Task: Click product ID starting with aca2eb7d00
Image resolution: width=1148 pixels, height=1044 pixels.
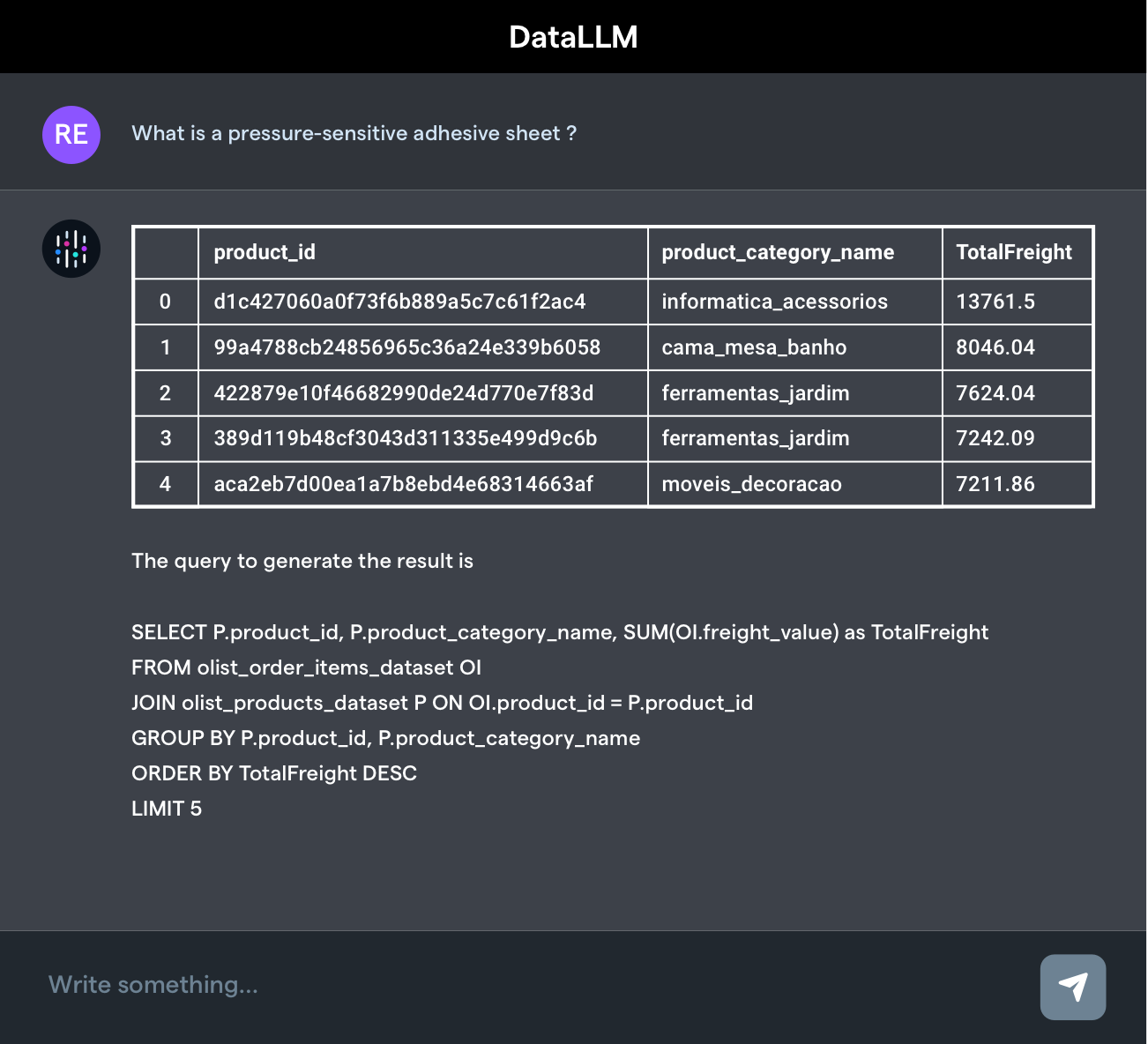Action: 403,484
